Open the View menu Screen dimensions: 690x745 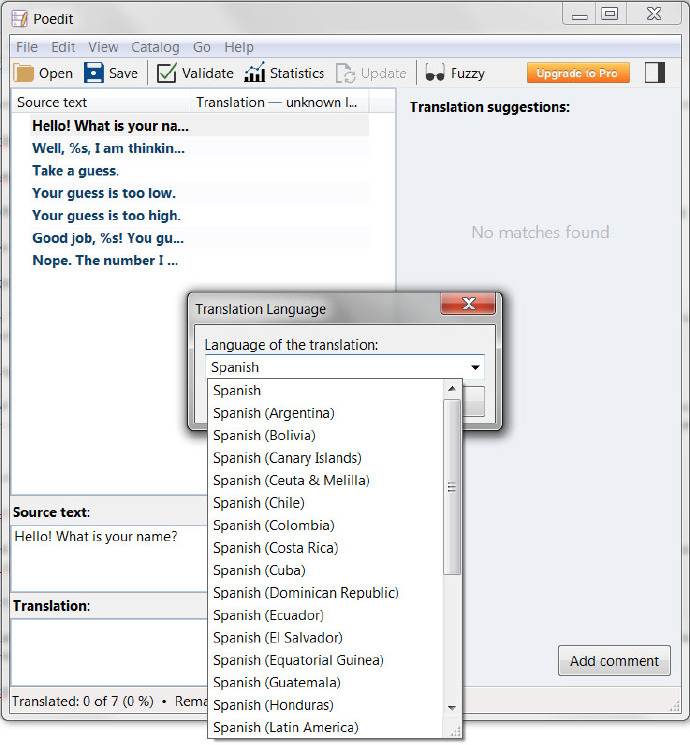click(103, 47)
